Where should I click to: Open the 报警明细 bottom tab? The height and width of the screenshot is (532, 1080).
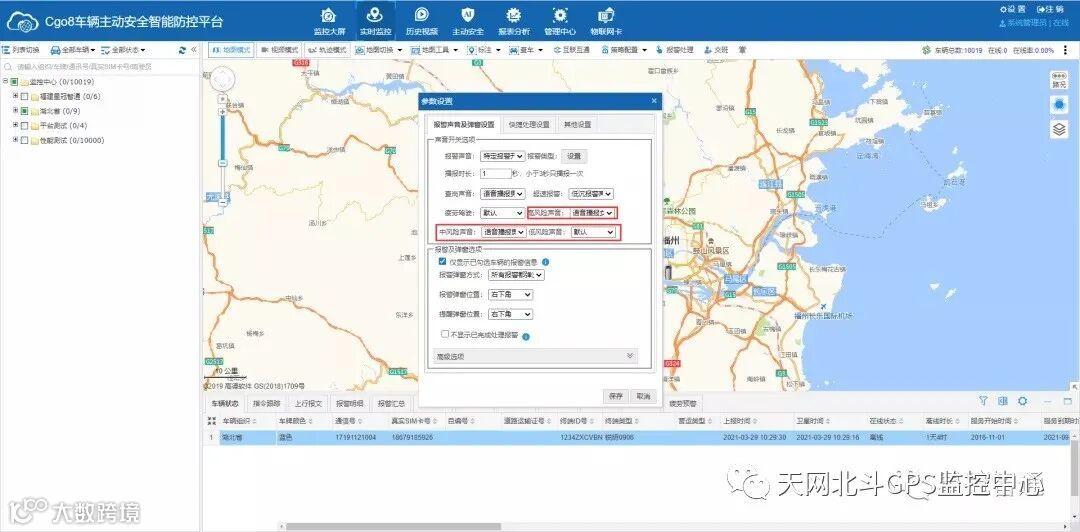349,404
